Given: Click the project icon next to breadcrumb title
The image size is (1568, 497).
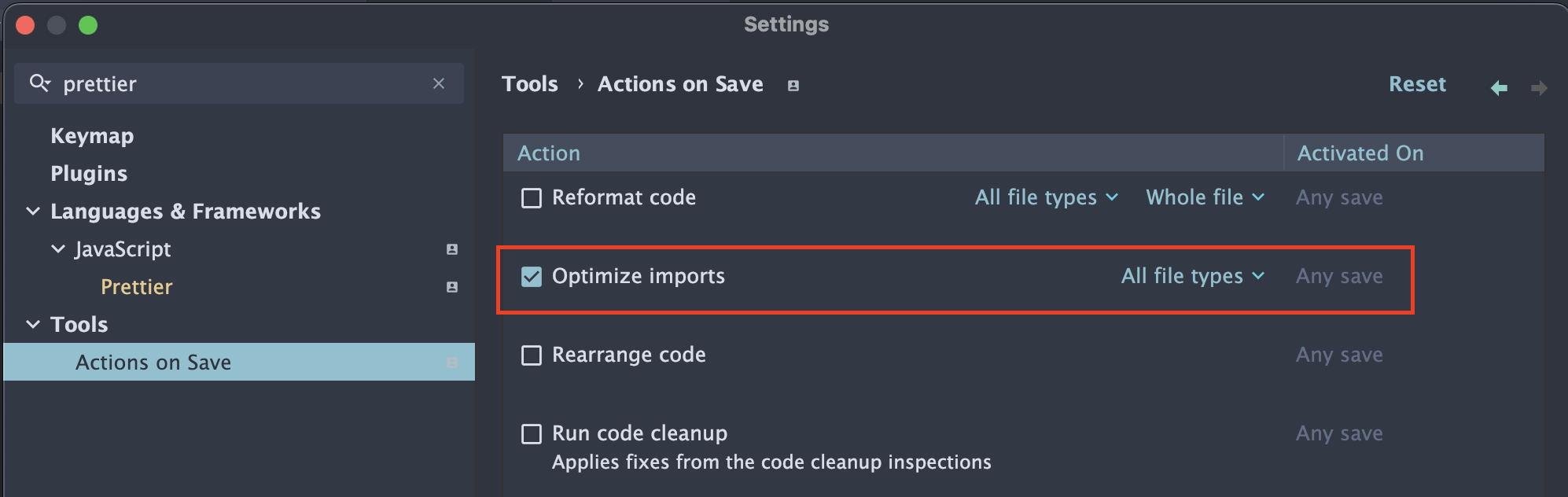Looking at the screenshot, I should (x=793, y=86).
